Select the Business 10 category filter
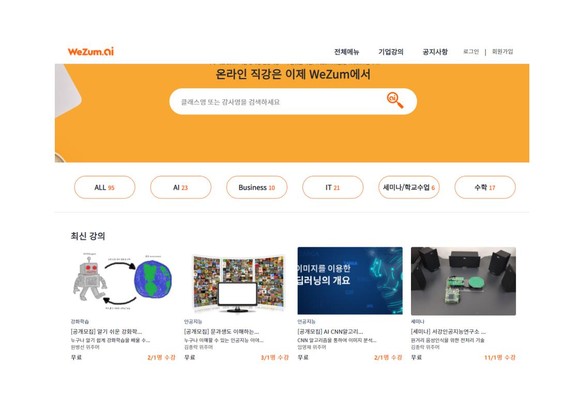580x410 pixels. tap(257, 187)
